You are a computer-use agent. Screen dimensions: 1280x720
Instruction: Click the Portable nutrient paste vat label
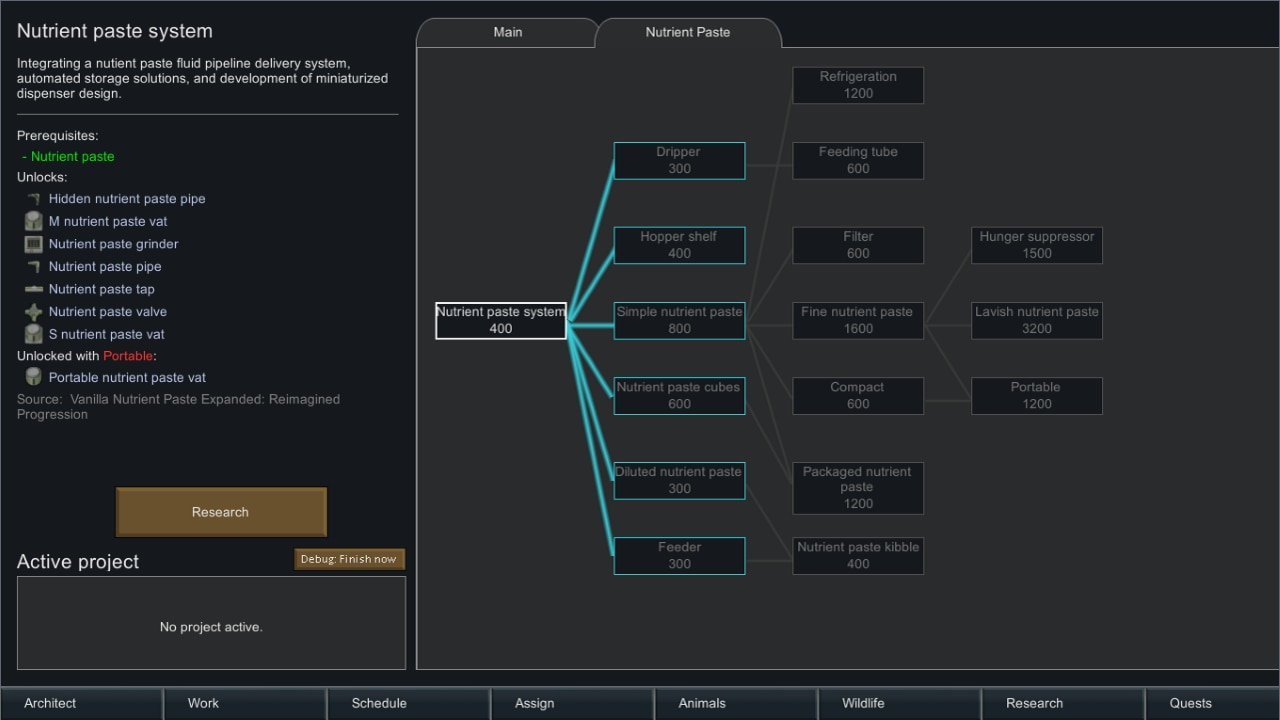[128, 378]
